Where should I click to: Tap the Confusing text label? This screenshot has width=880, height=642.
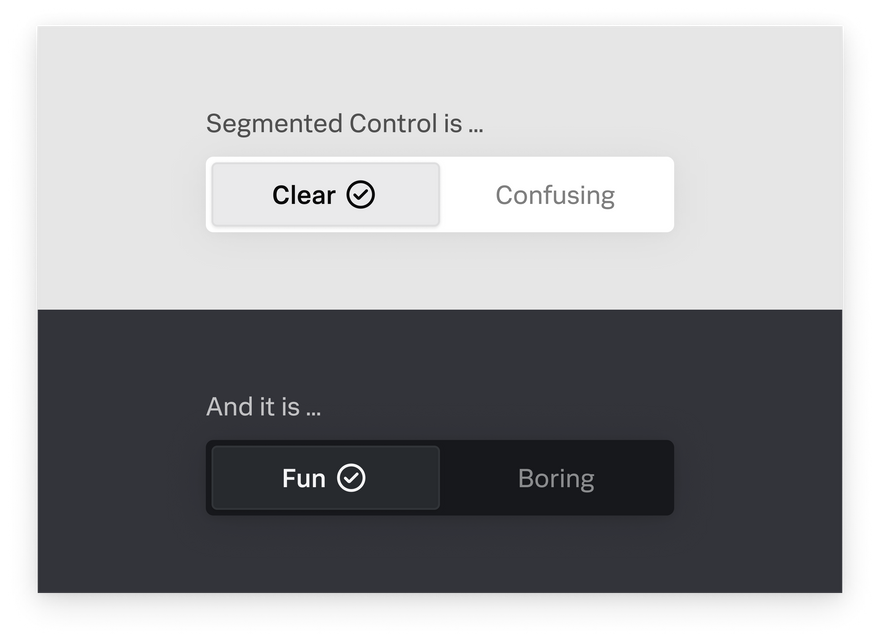[x=555, y=196]
